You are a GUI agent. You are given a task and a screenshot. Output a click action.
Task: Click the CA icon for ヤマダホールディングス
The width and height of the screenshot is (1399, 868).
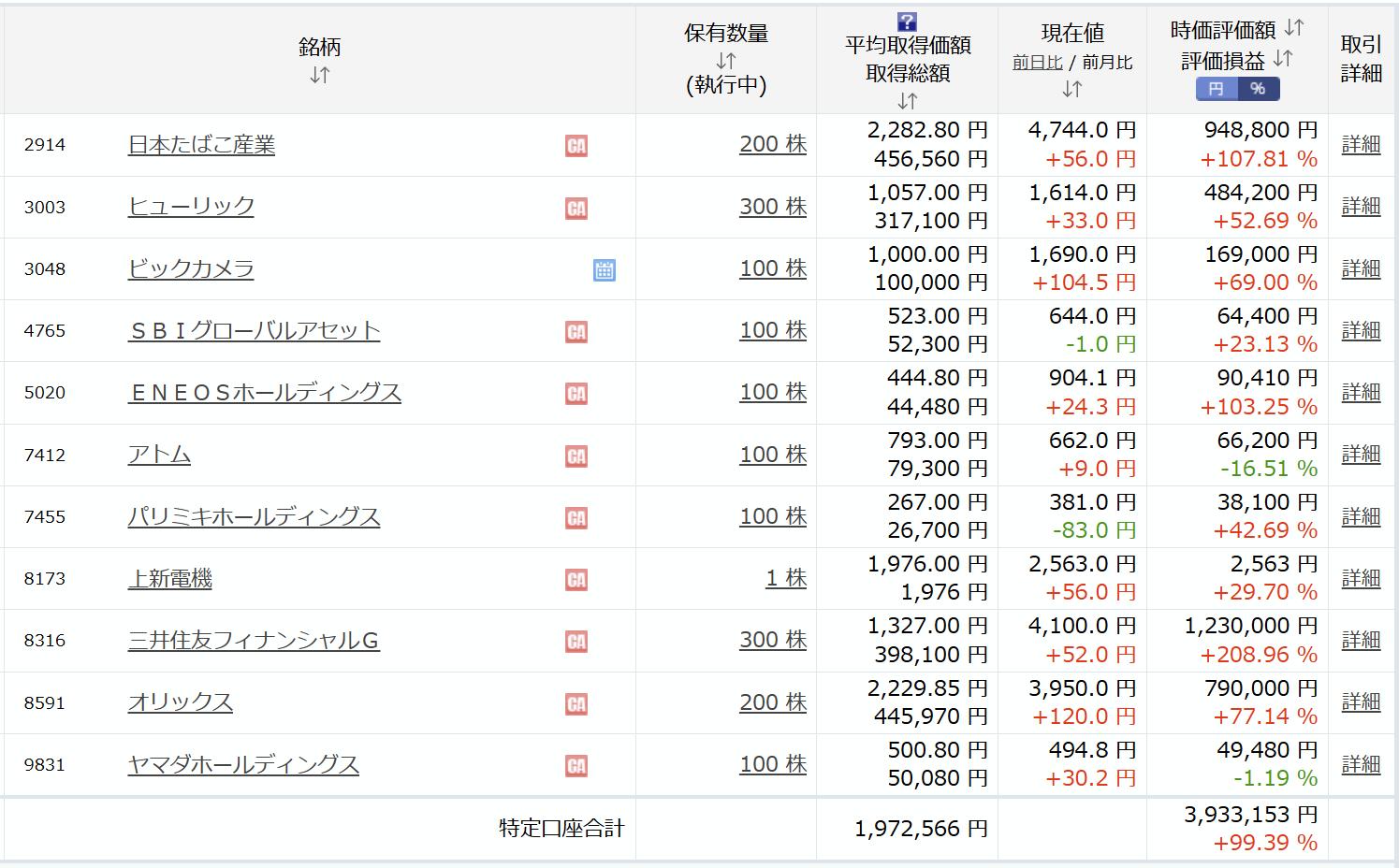pos(576,766)
